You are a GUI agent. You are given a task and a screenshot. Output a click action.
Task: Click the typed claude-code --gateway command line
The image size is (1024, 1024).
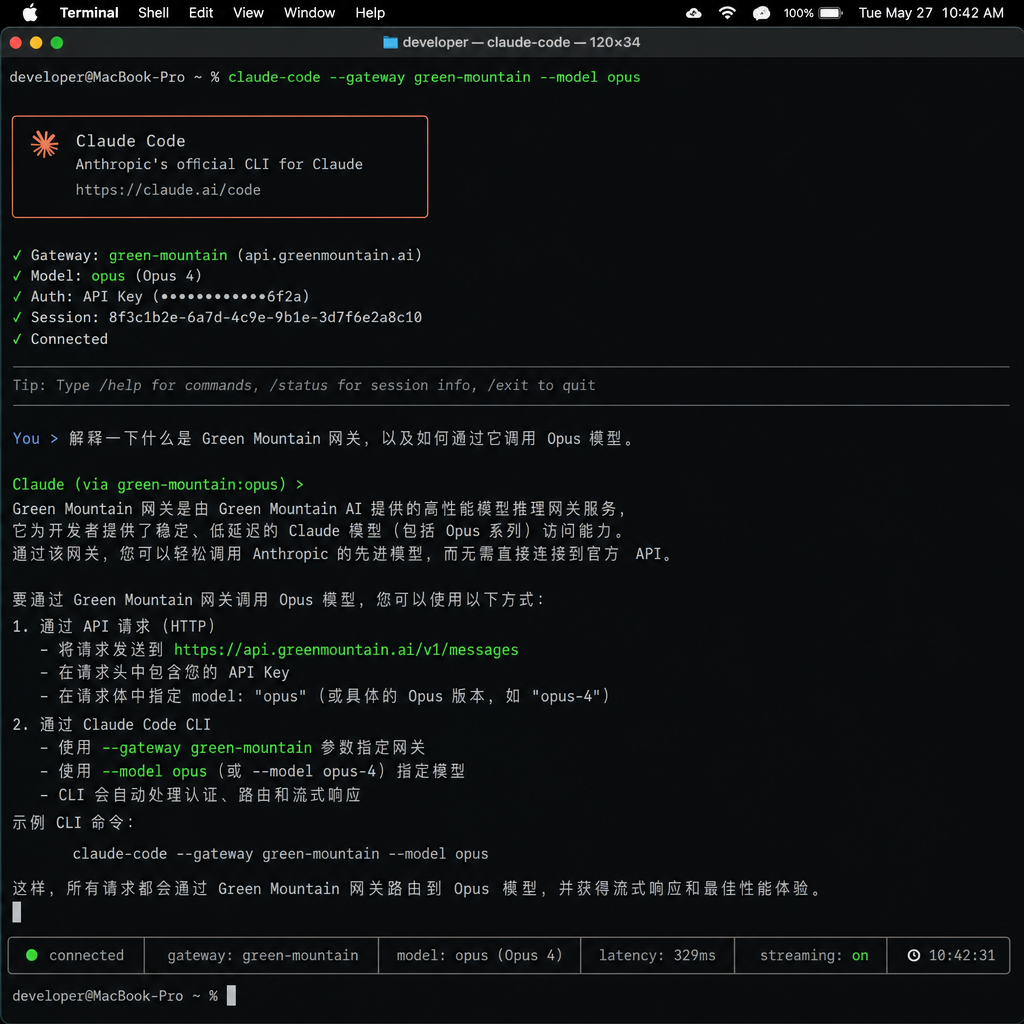click(434, 77)
